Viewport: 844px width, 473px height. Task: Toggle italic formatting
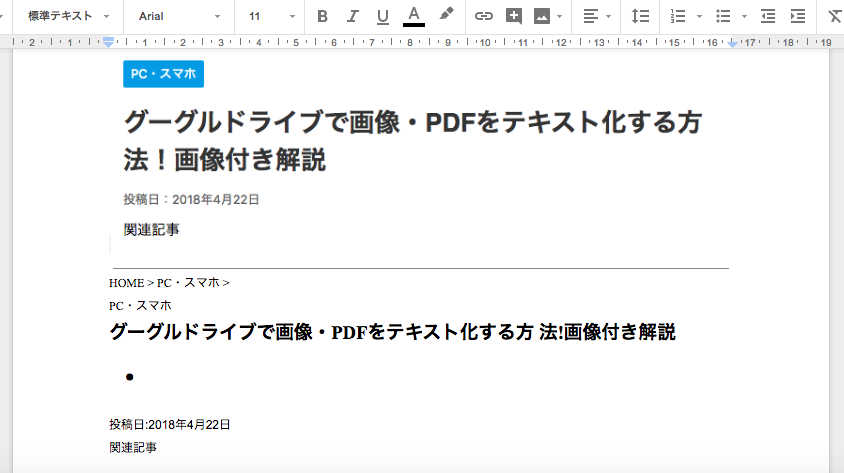coord(352,16)
